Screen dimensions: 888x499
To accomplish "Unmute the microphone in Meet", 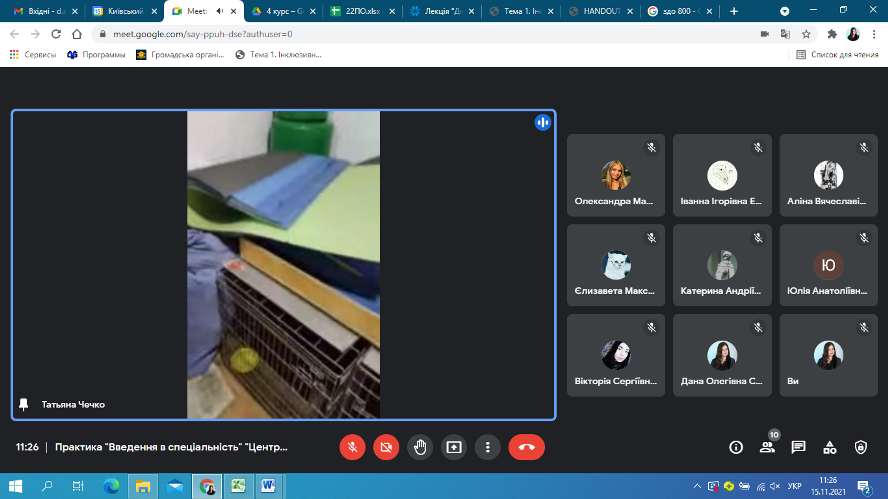I will point(352,447).
